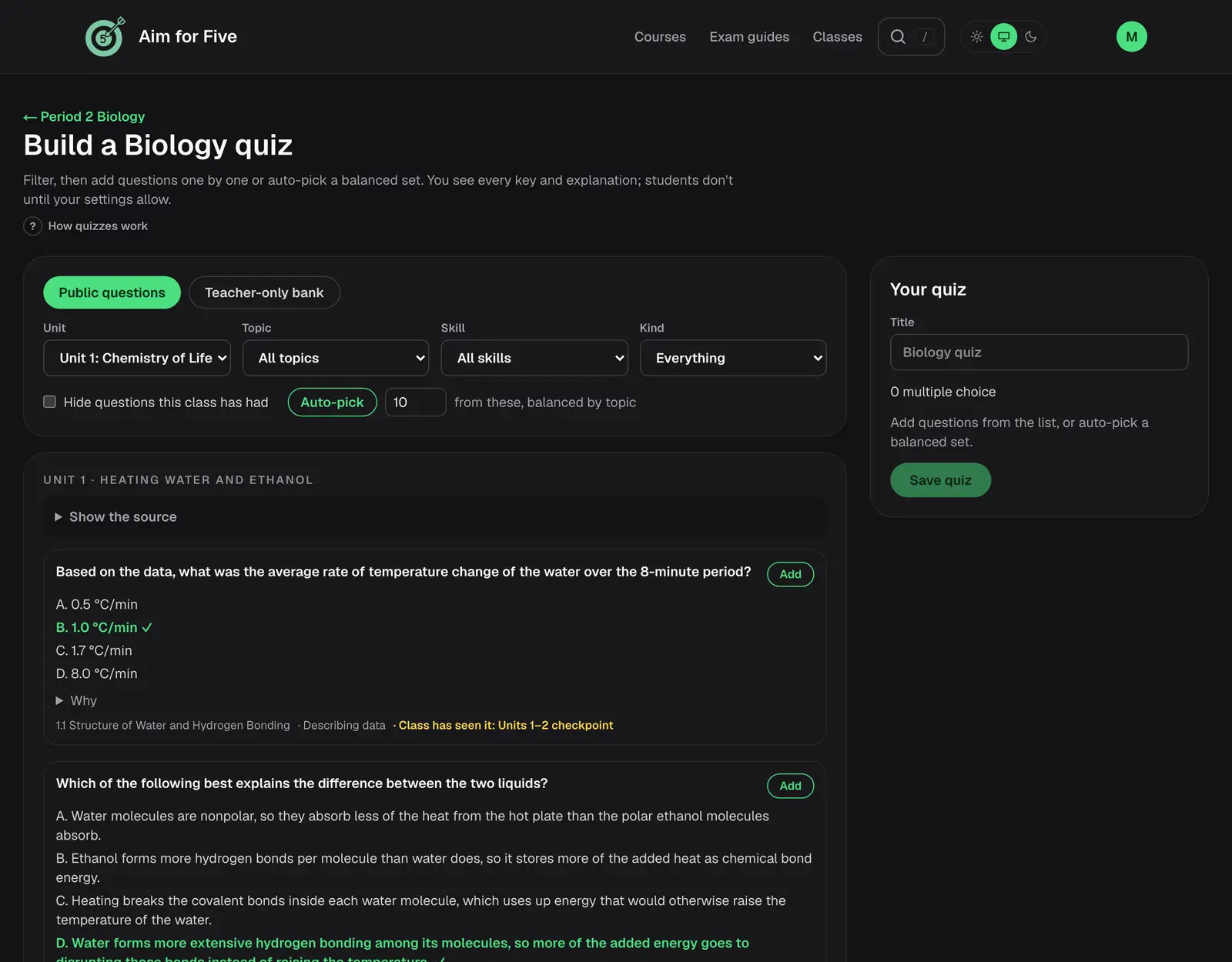Open the Classes nav item

[838, 37]
